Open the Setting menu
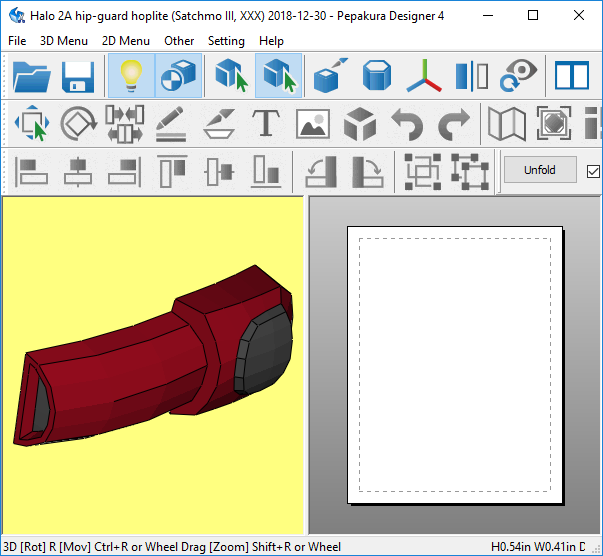 click(226, 41)
